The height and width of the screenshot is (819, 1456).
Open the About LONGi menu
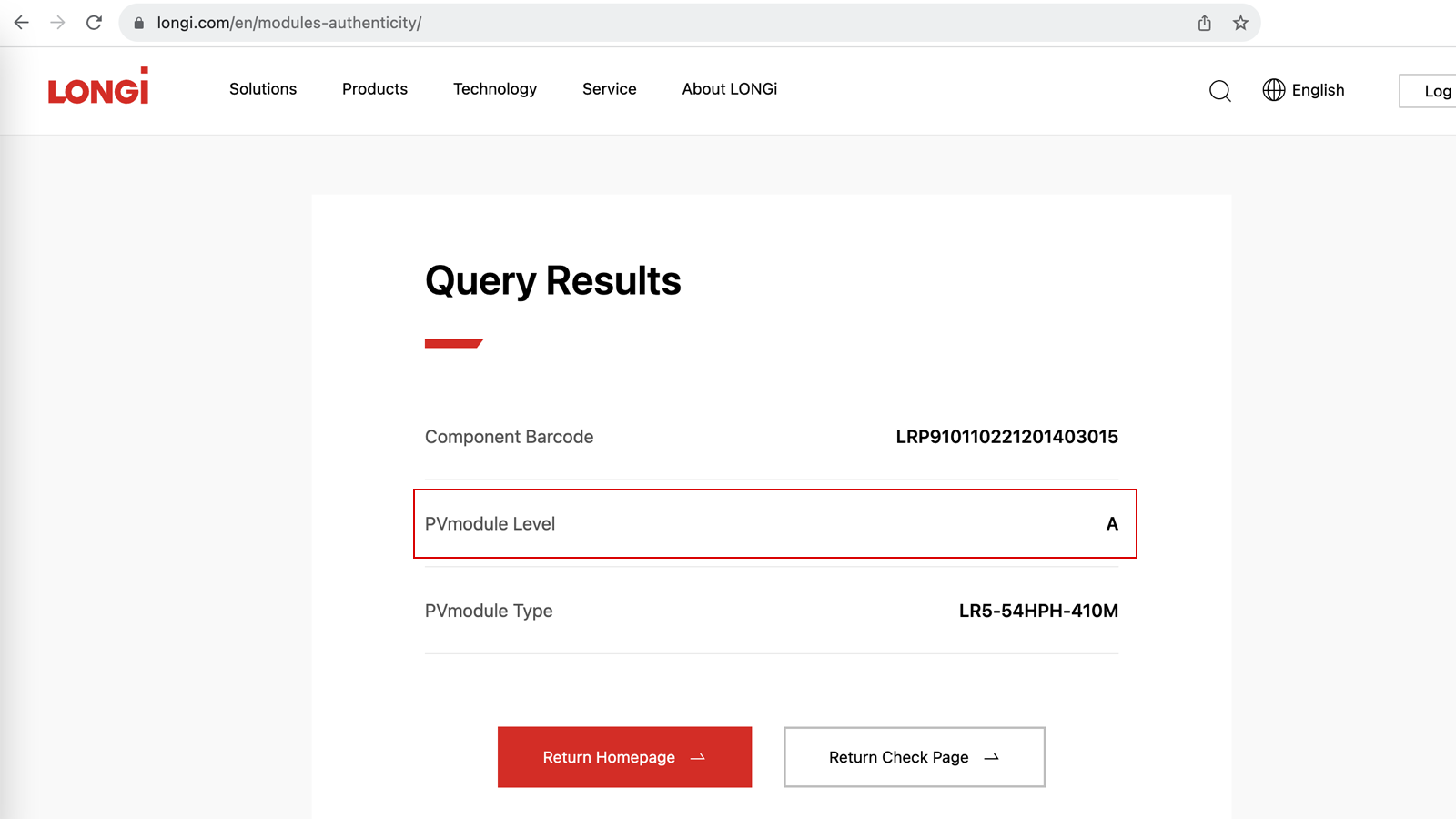730,89
